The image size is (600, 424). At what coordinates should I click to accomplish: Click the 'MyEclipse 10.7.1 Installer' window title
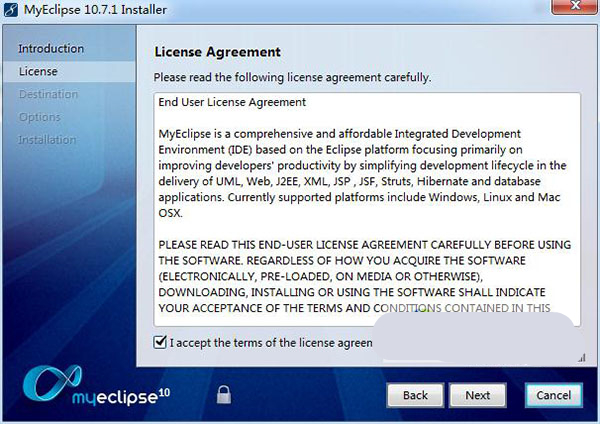click(95, 10)
